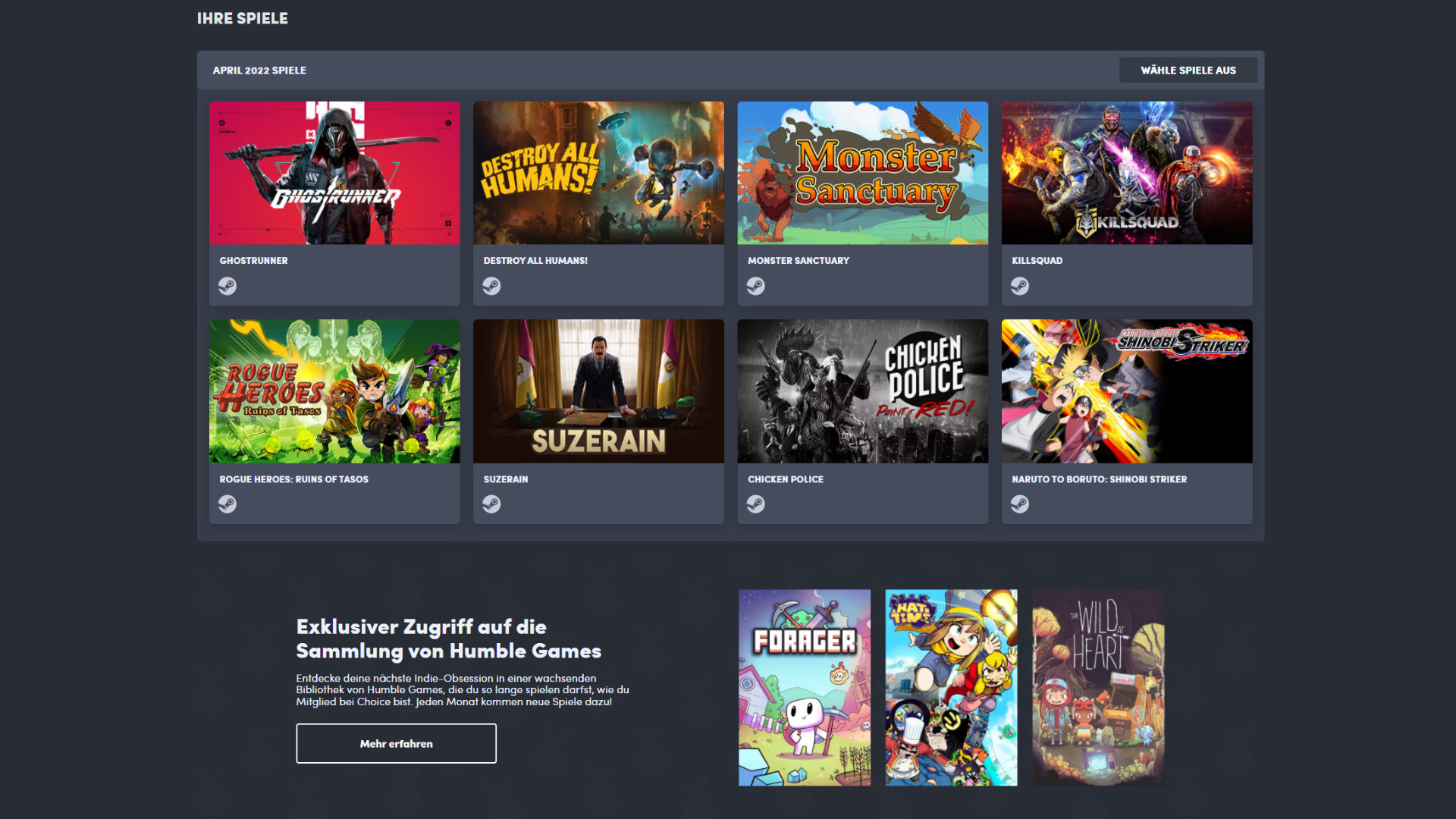Click the IHRE SPIELE heading

point(243,18)
